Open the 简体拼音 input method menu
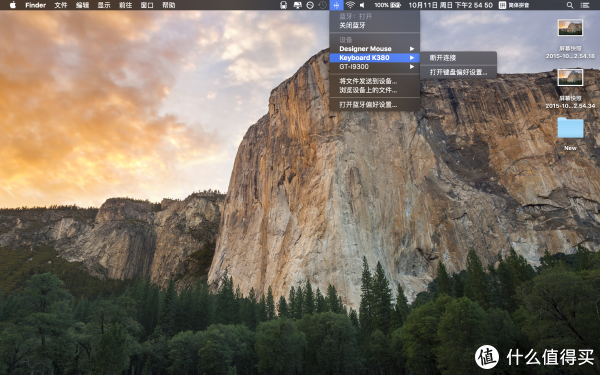600x375 pixels. [514, 5]
